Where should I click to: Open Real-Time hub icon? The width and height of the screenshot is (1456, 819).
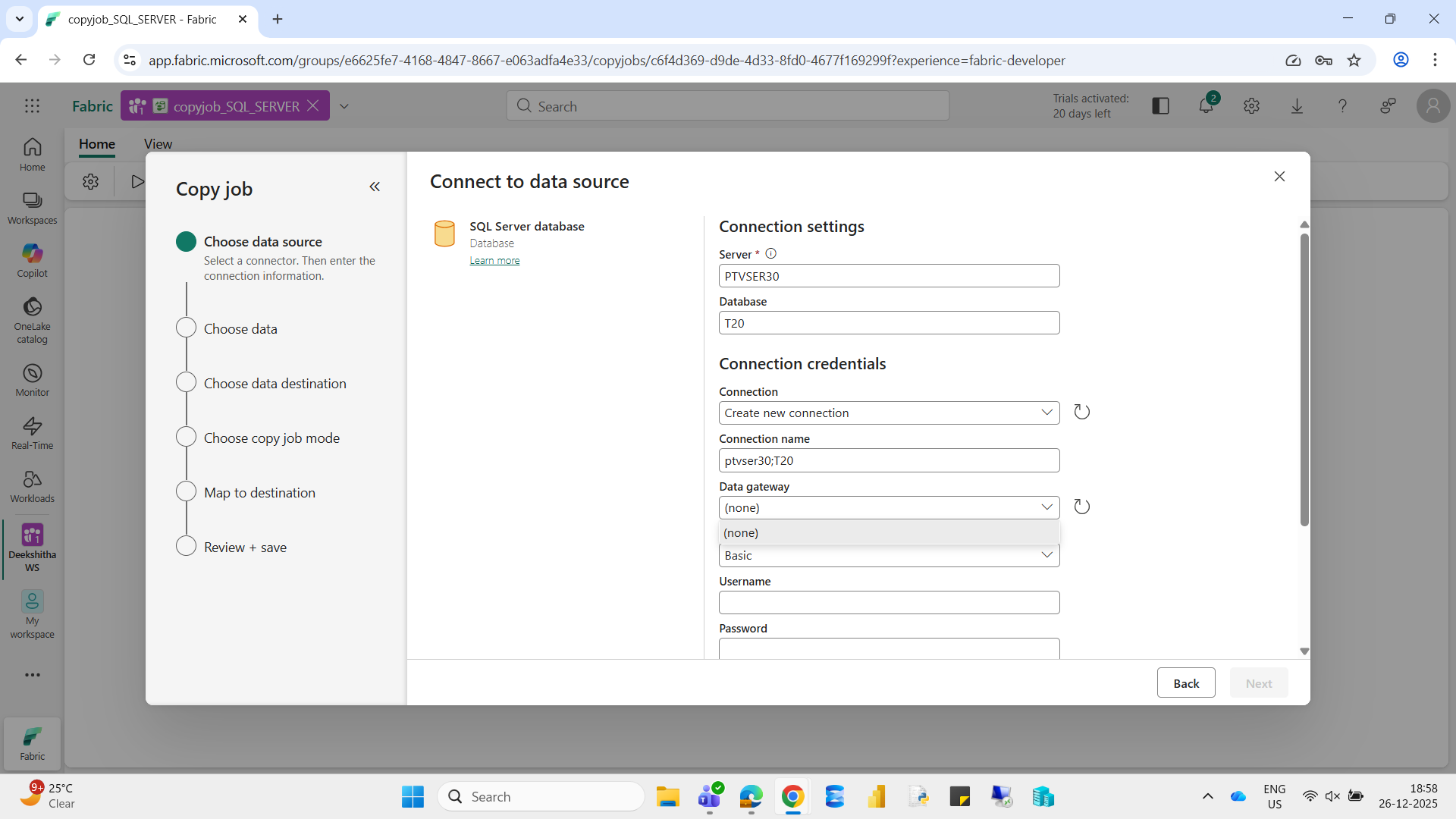tap(32, 433)
